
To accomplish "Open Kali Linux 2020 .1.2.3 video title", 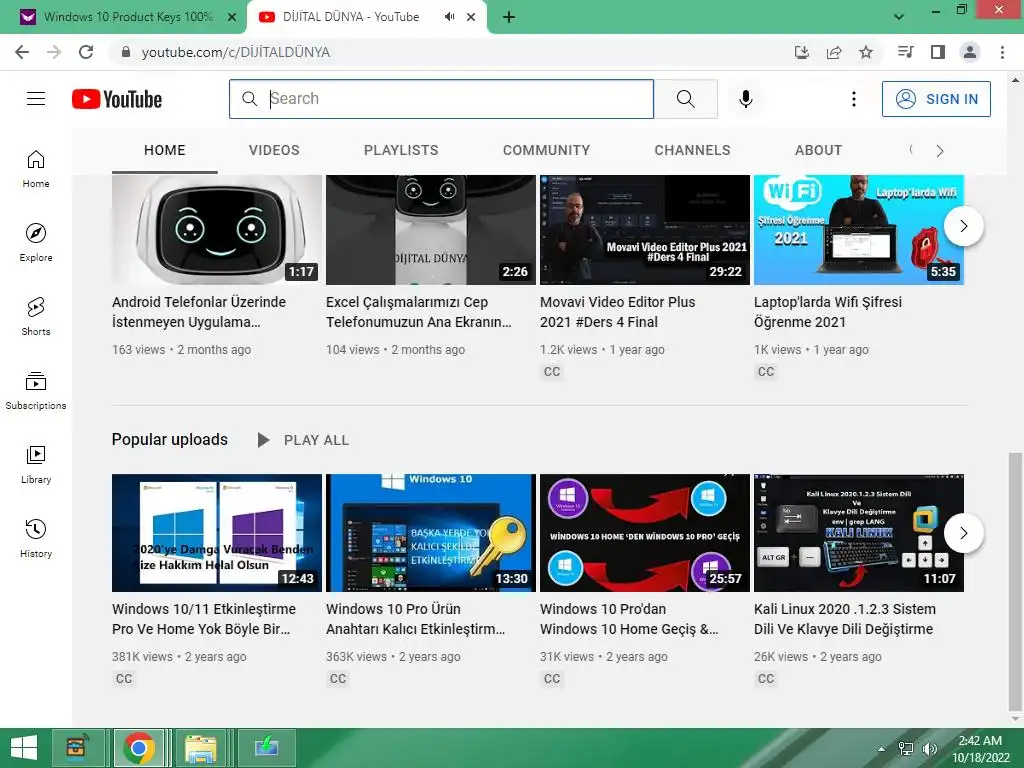I will [845, 619].
